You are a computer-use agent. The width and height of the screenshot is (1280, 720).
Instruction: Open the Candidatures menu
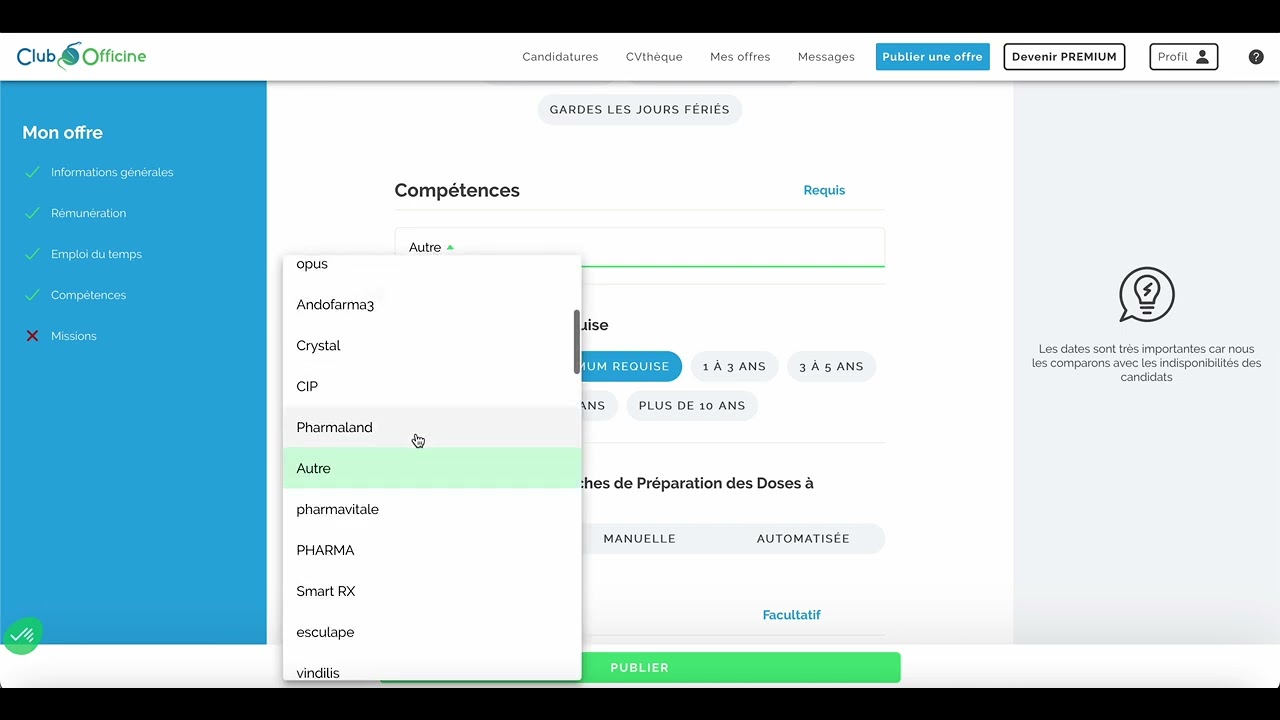(x=560, y=57)
